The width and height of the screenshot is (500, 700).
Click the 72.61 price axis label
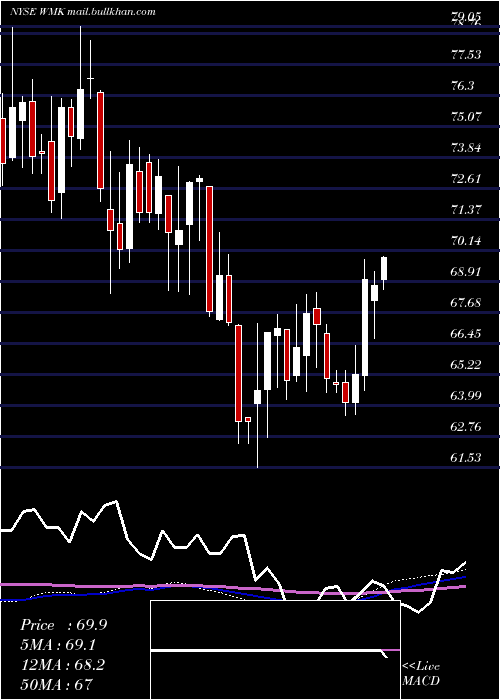(466, 179)
